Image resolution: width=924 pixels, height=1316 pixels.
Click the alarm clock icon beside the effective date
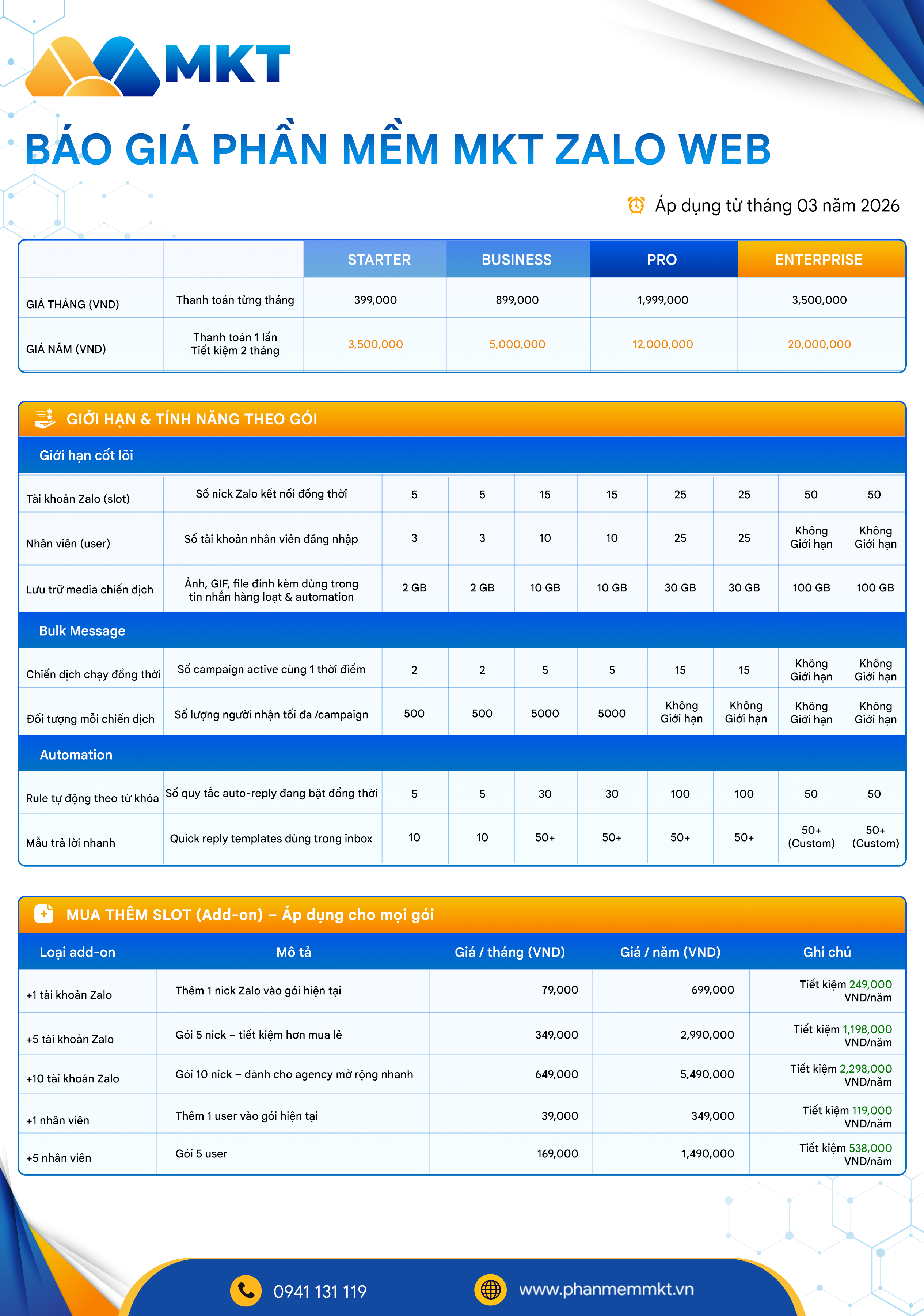click(636, 205)
